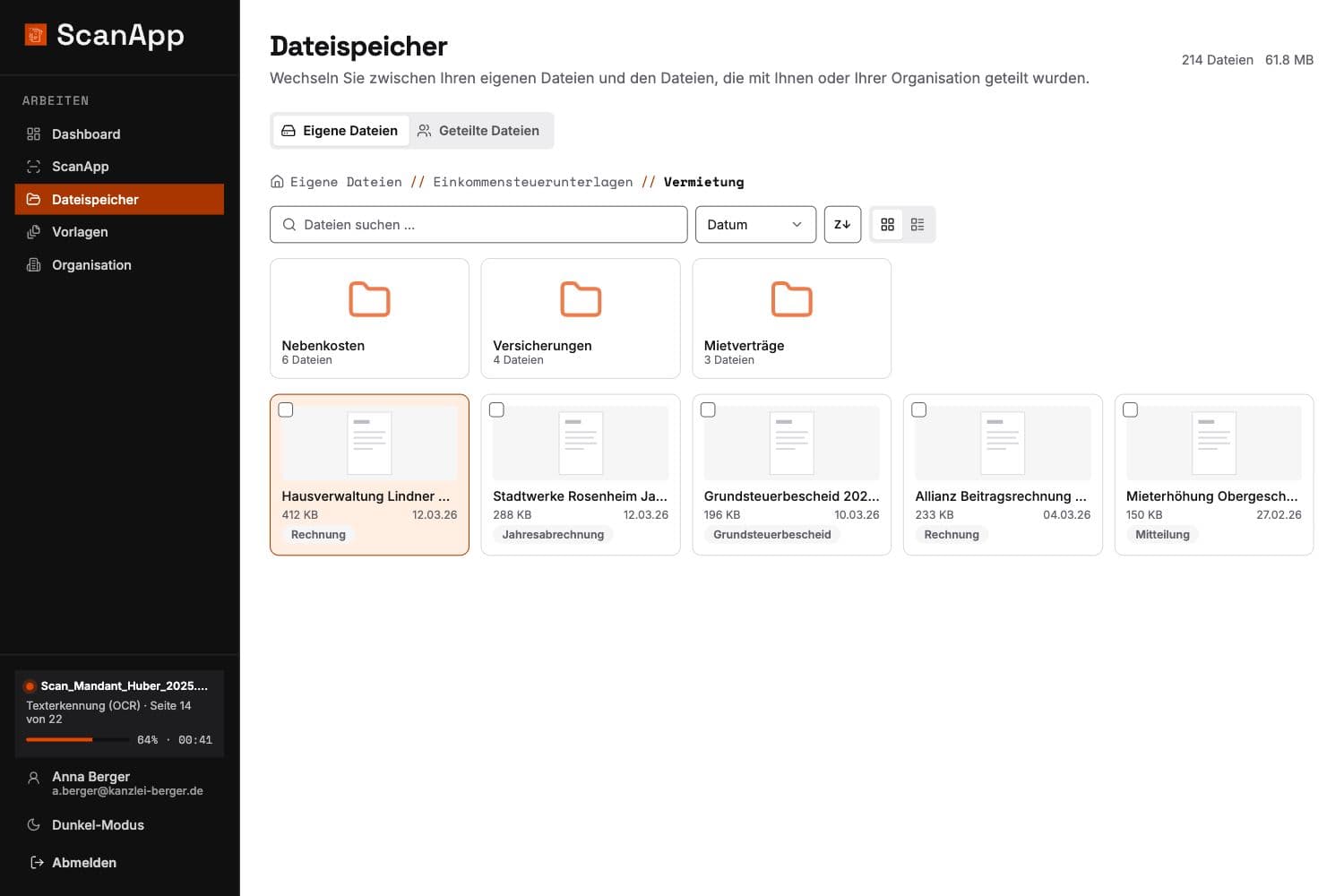Go to Vorlagen in the sidebar
1344x896 pixels.
pos(119,232)
